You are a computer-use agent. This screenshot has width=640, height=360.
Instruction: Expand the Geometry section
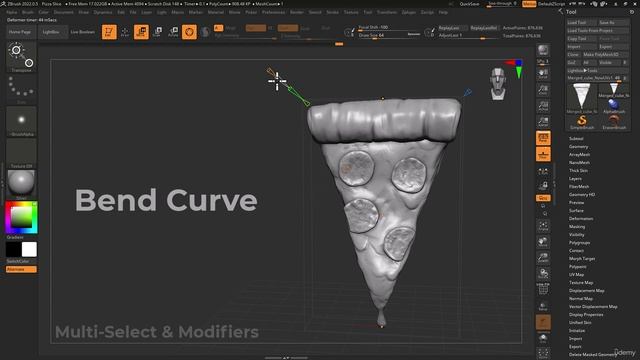point(579,147)
